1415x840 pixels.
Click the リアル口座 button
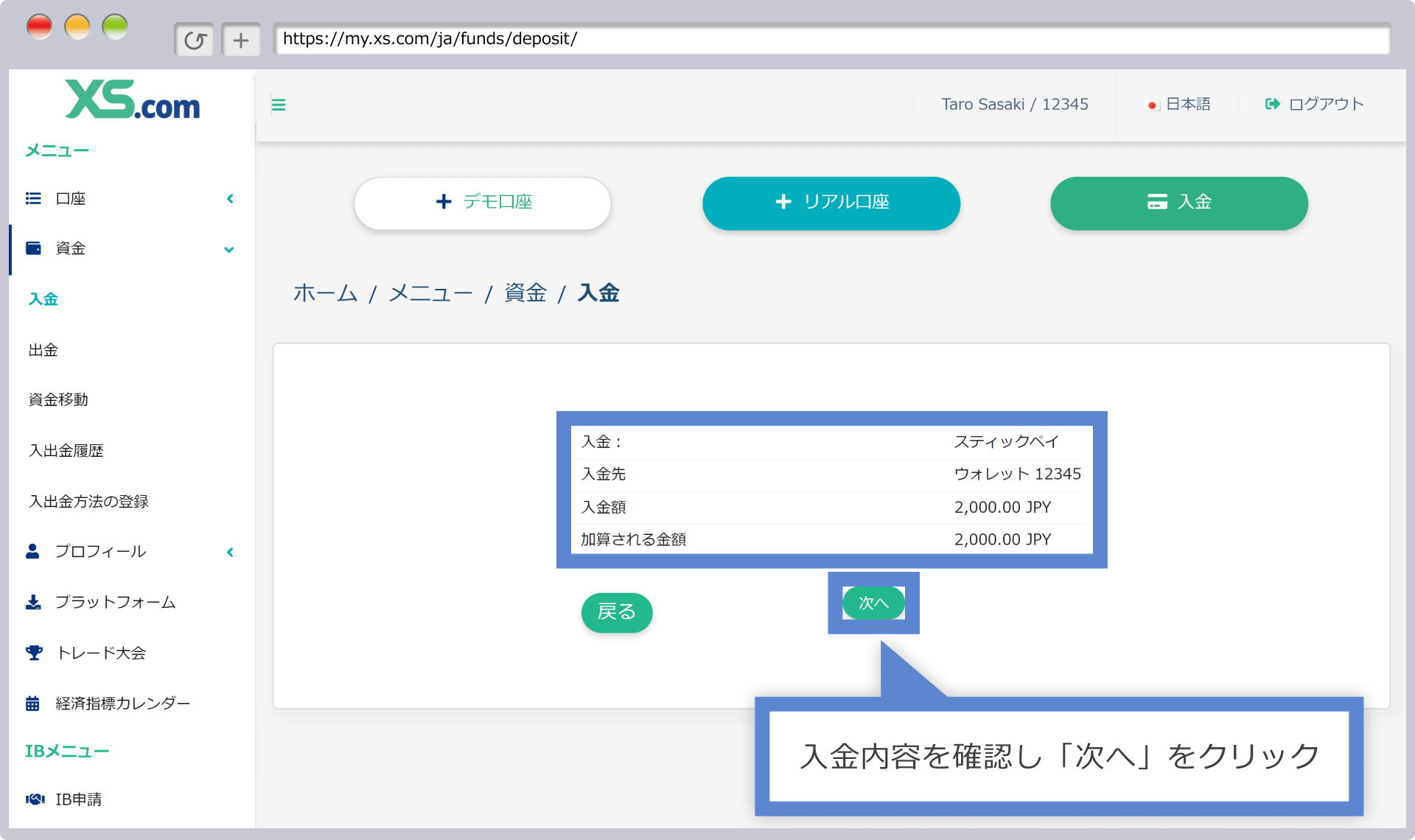pyautogui.click(x=831, y=203)
